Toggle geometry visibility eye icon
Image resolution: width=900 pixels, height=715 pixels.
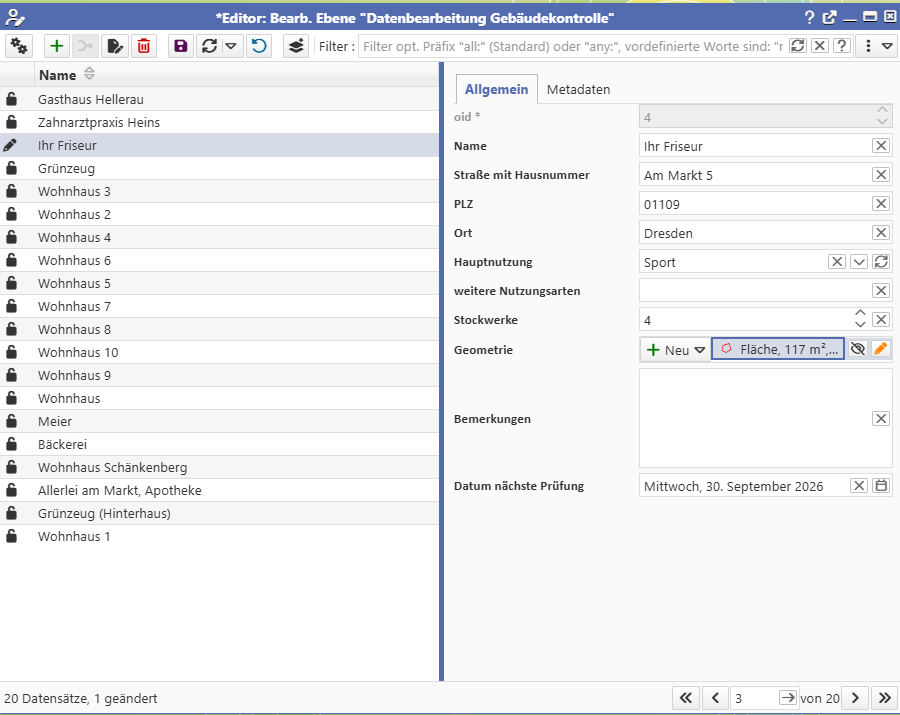pos(858,349)
